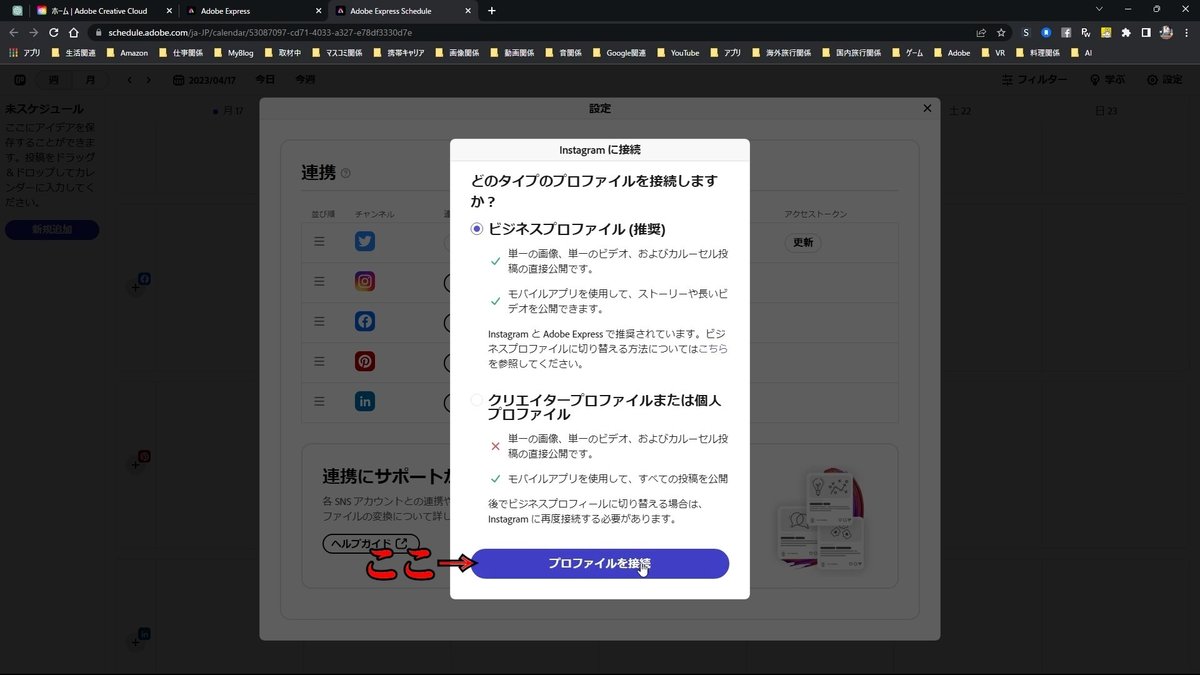Grab the reorder handle on the Twitter row
1200x675 pixels.
[320, 242]
